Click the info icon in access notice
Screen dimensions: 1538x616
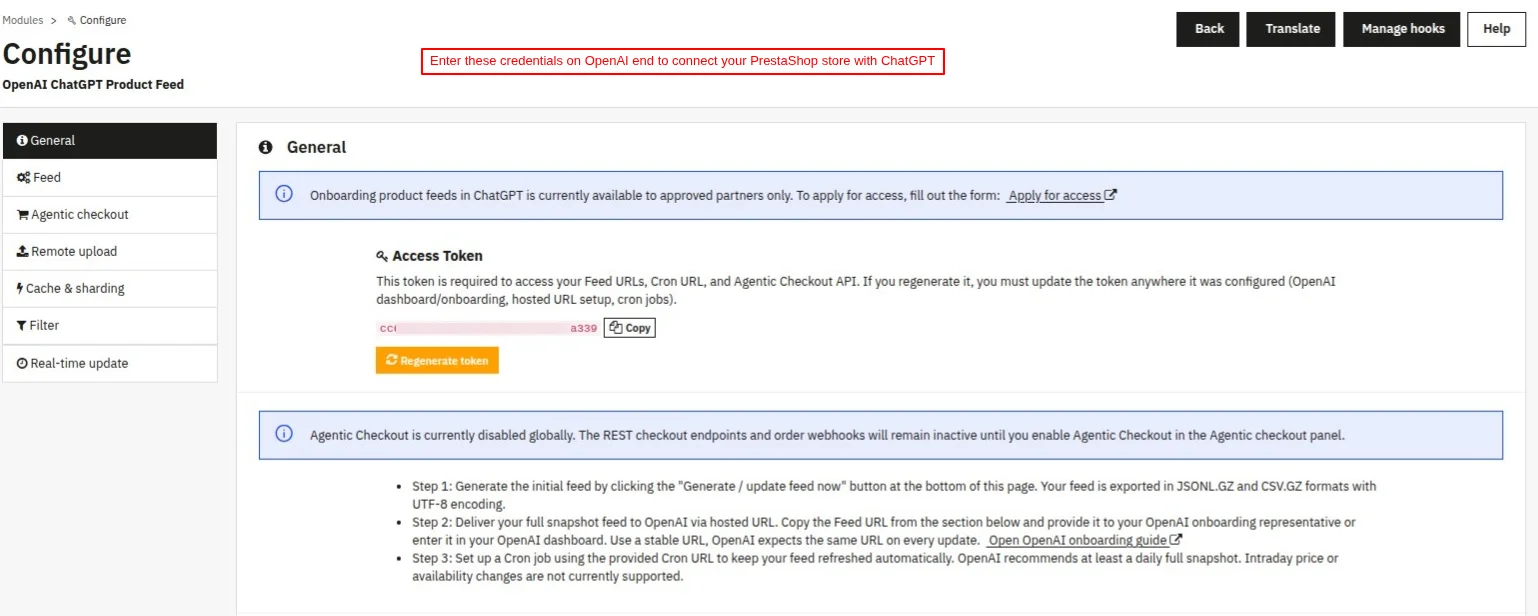[284, 195]
